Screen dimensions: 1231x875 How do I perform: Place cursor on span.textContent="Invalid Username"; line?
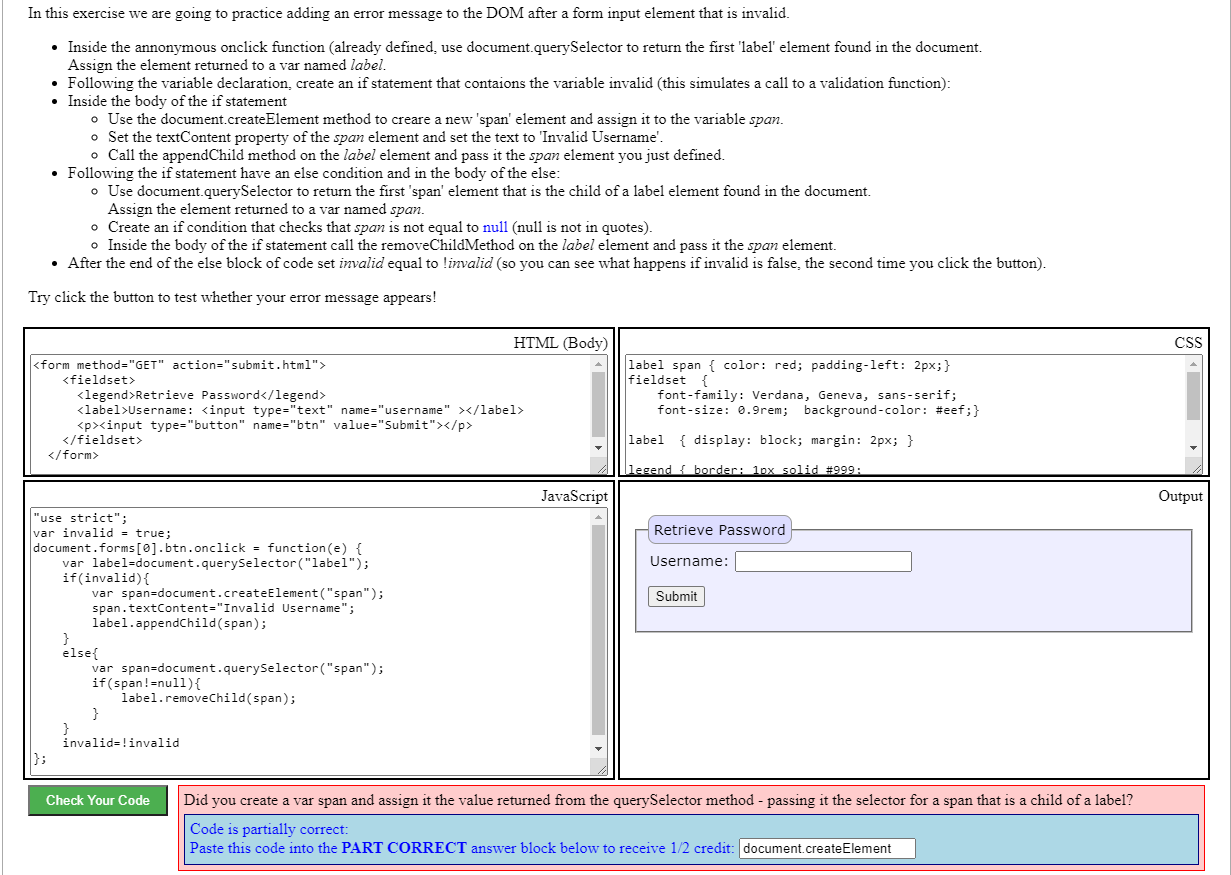pyautogui.click(x=223, y=608)
